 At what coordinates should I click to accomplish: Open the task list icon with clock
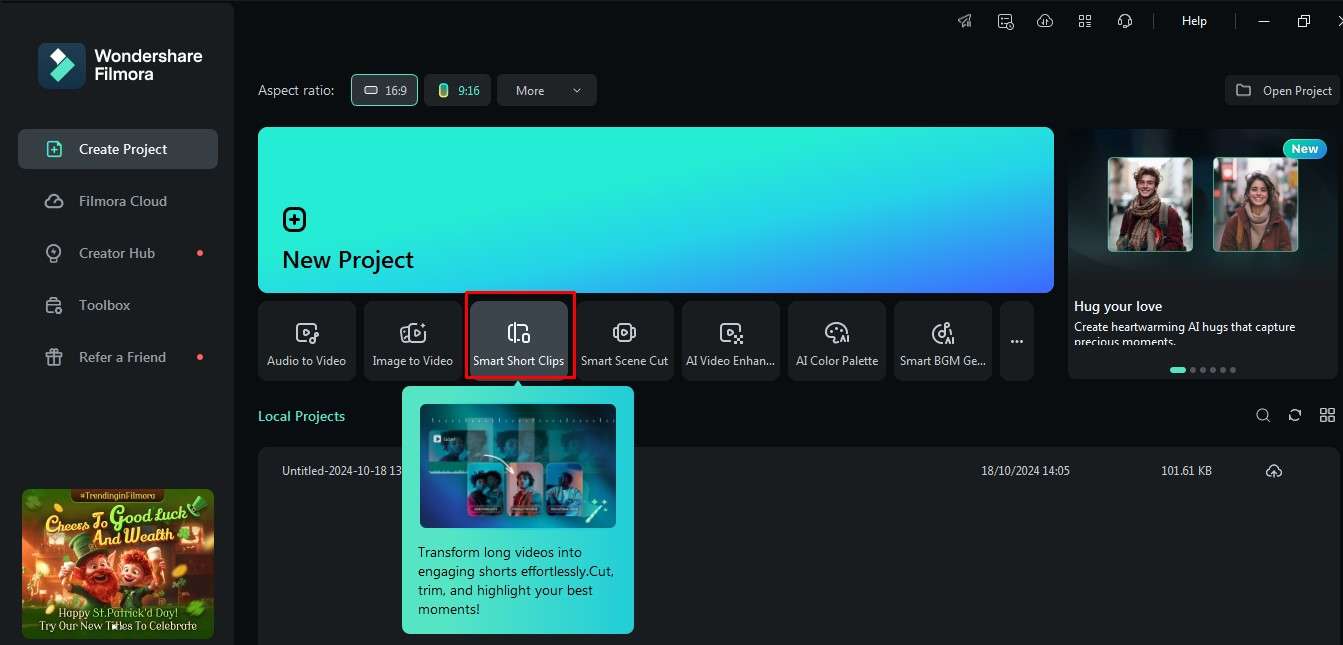point(1005,21)
